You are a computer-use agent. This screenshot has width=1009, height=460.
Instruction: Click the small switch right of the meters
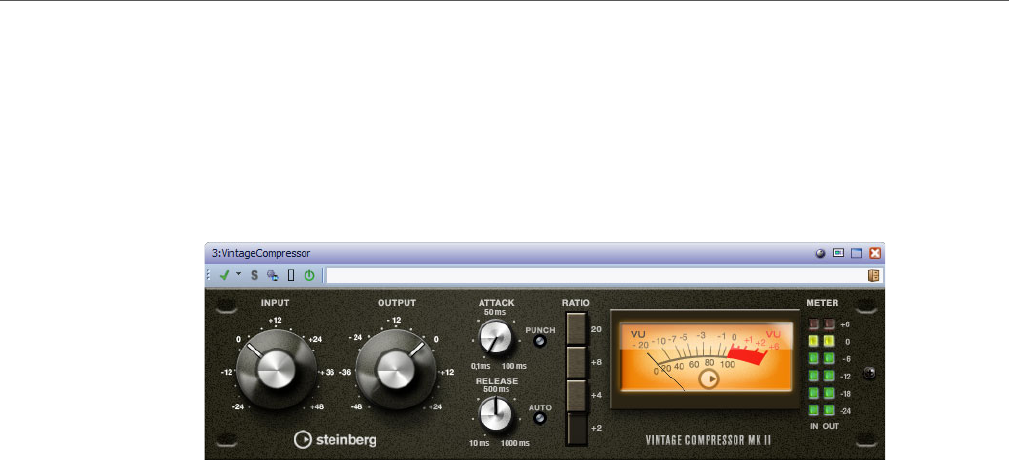click(x=869, y=373)
